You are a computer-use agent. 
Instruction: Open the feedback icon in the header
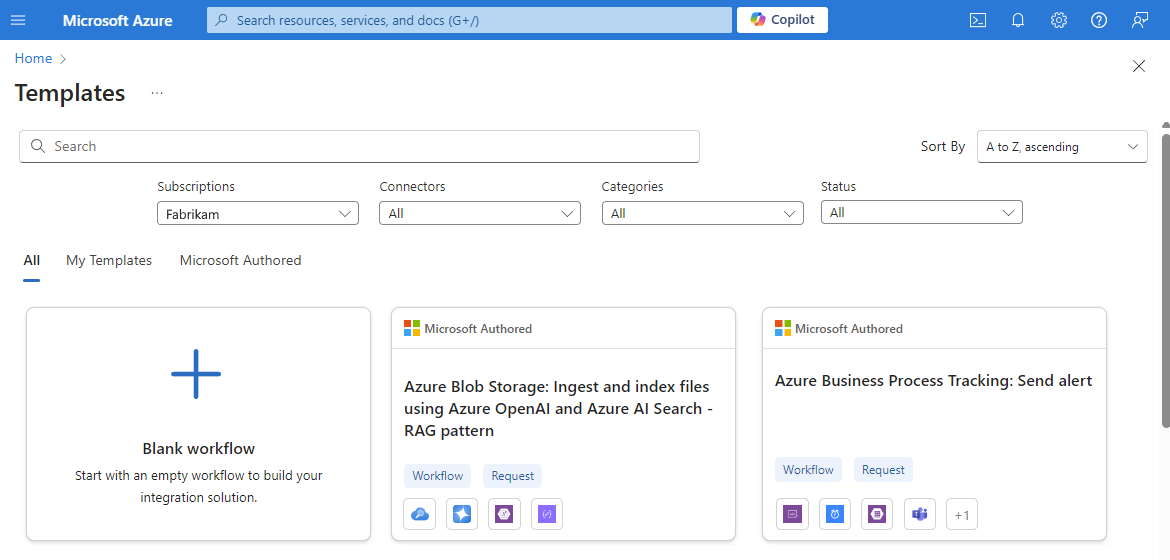coord(1140,20)
